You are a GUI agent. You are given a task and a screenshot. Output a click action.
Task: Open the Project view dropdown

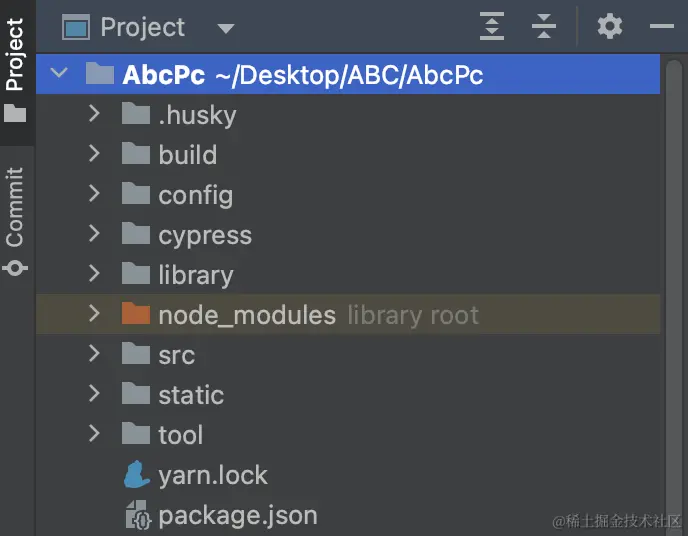[225, 28]
